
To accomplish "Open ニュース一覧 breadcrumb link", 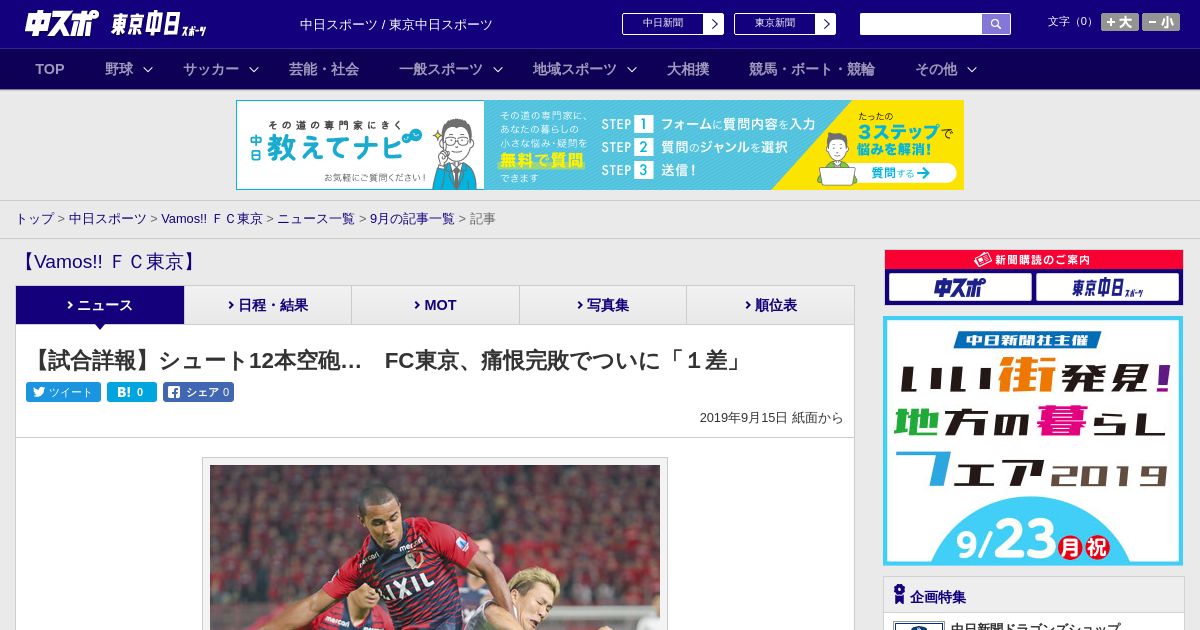I will tap(316, 218).
